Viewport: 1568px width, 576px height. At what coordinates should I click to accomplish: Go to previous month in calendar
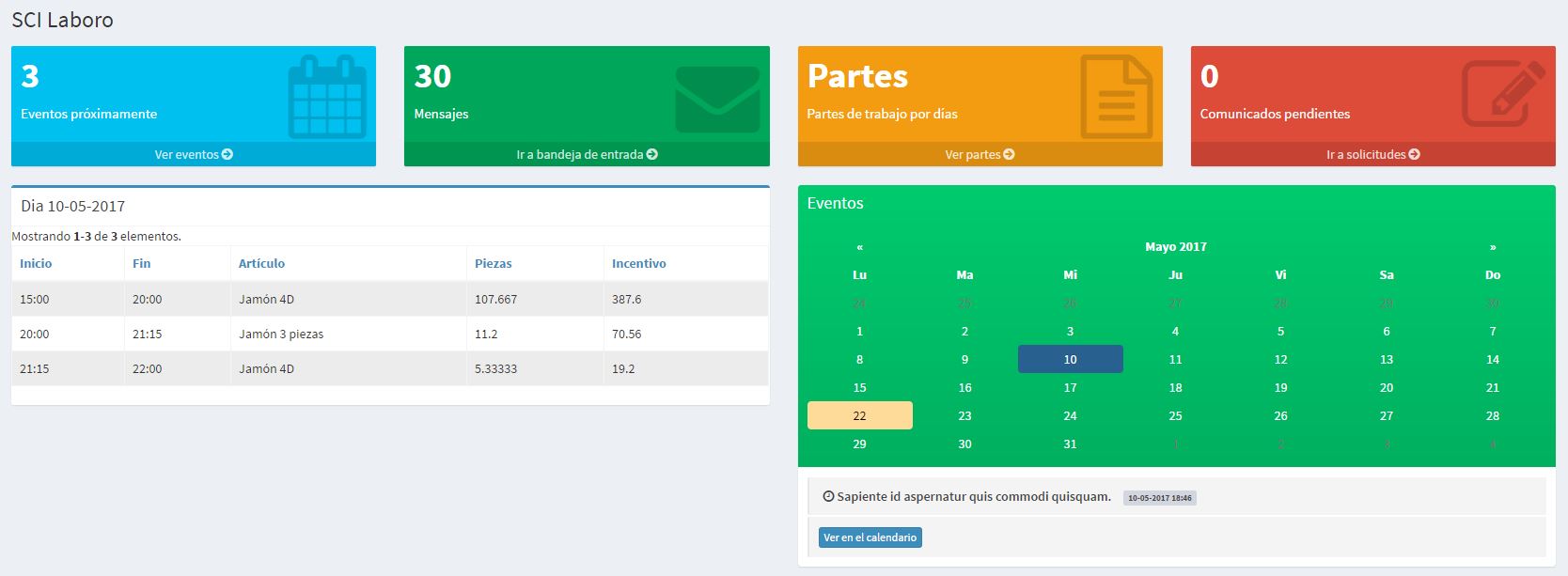coord(859,247)
